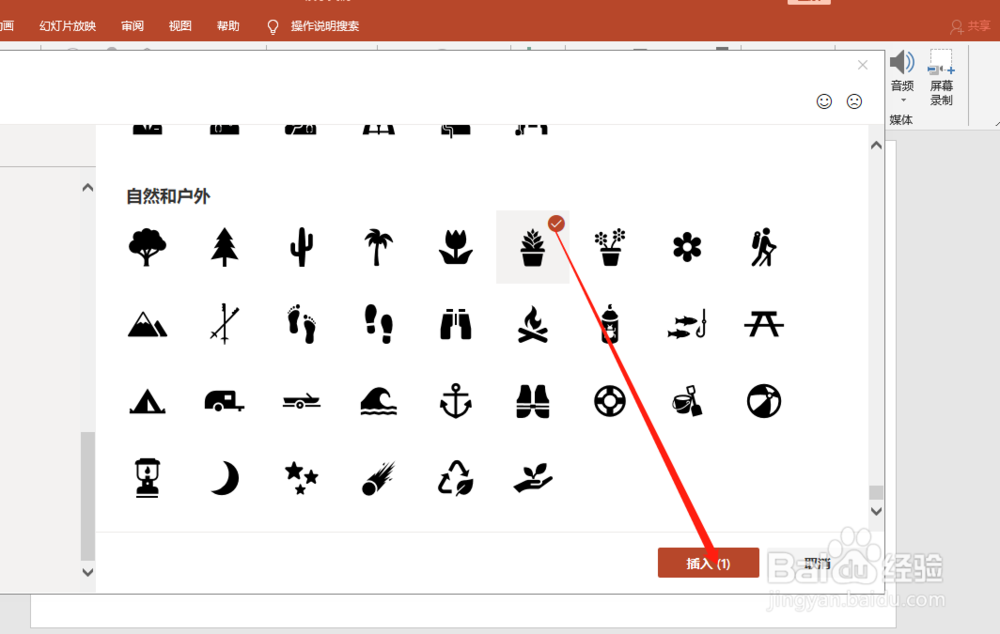
Task: Choose the picnic table icon
Action: [763, 324]
